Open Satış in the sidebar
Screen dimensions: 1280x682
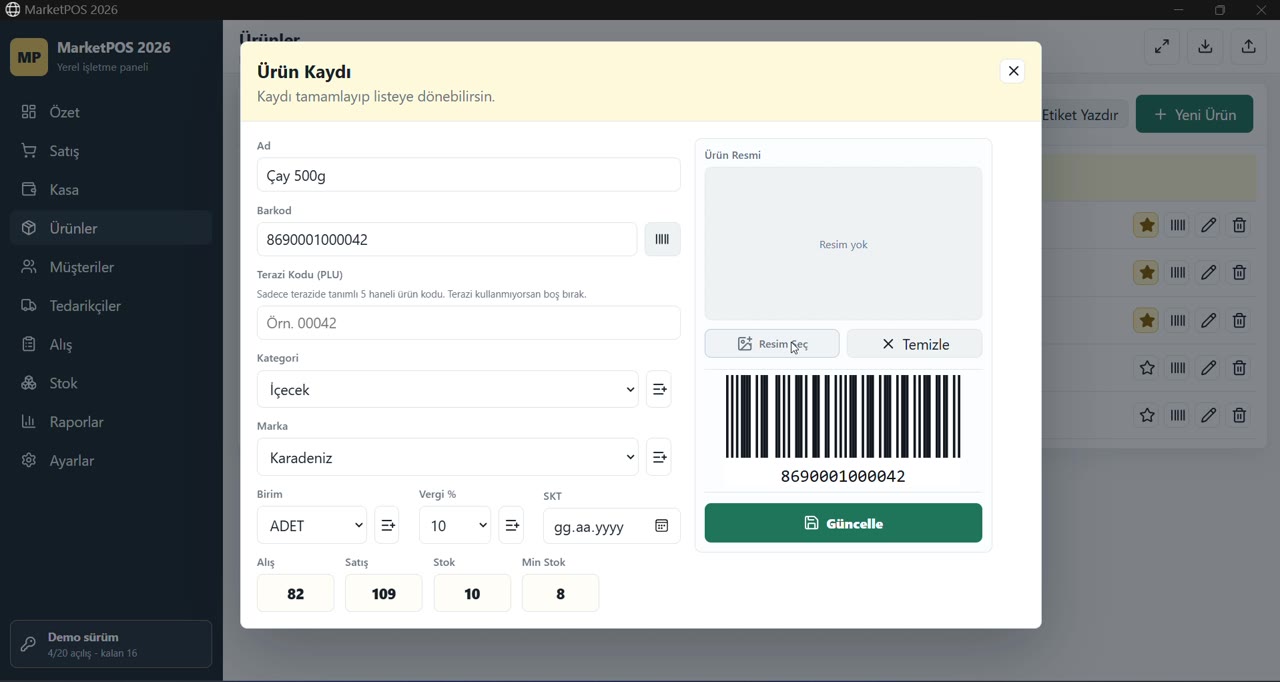click(111, 151)
